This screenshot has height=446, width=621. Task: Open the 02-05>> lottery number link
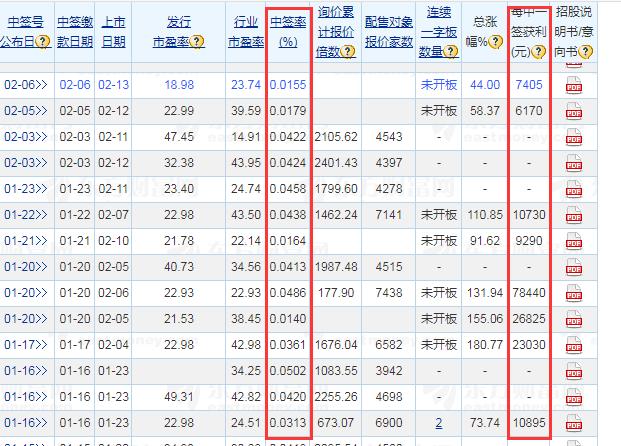click(26, 111)
